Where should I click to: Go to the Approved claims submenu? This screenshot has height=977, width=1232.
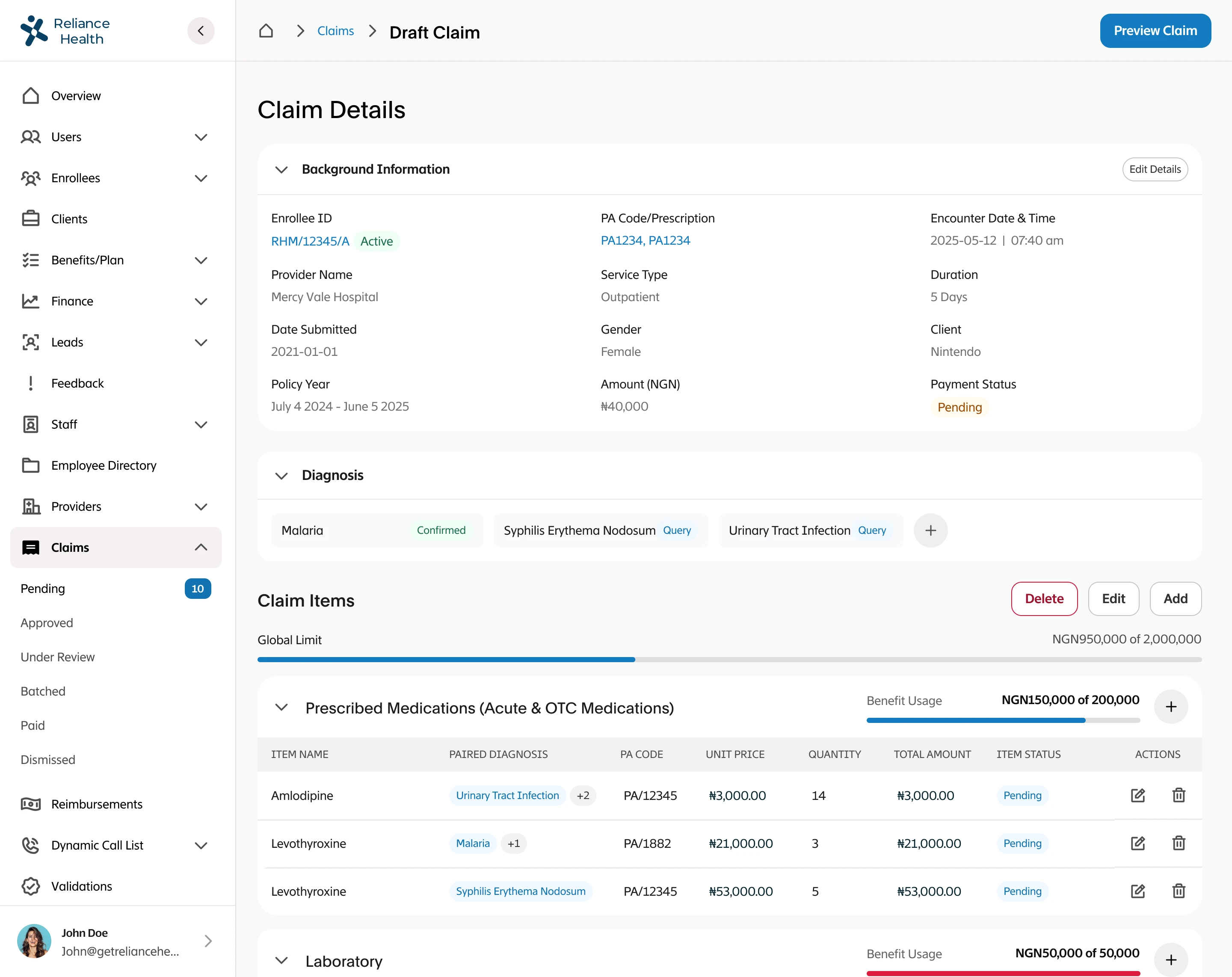(47, 623)
